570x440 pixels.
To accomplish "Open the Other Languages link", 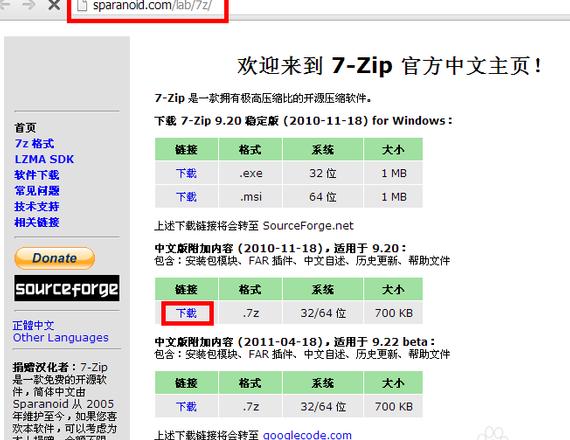I will tap(61, 337).
